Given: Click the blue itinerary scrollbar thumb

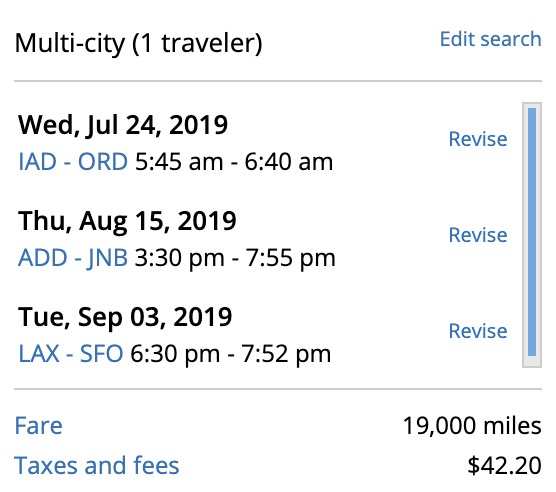Looking at the screenshot, I should [532, 232].
